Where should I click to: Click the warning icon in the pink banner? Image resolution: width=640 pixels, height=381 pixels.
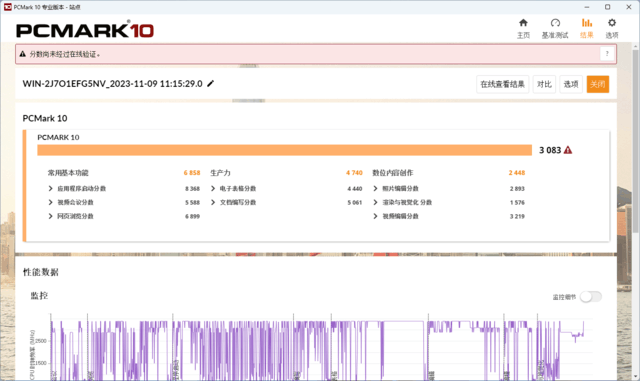(22, 54)
